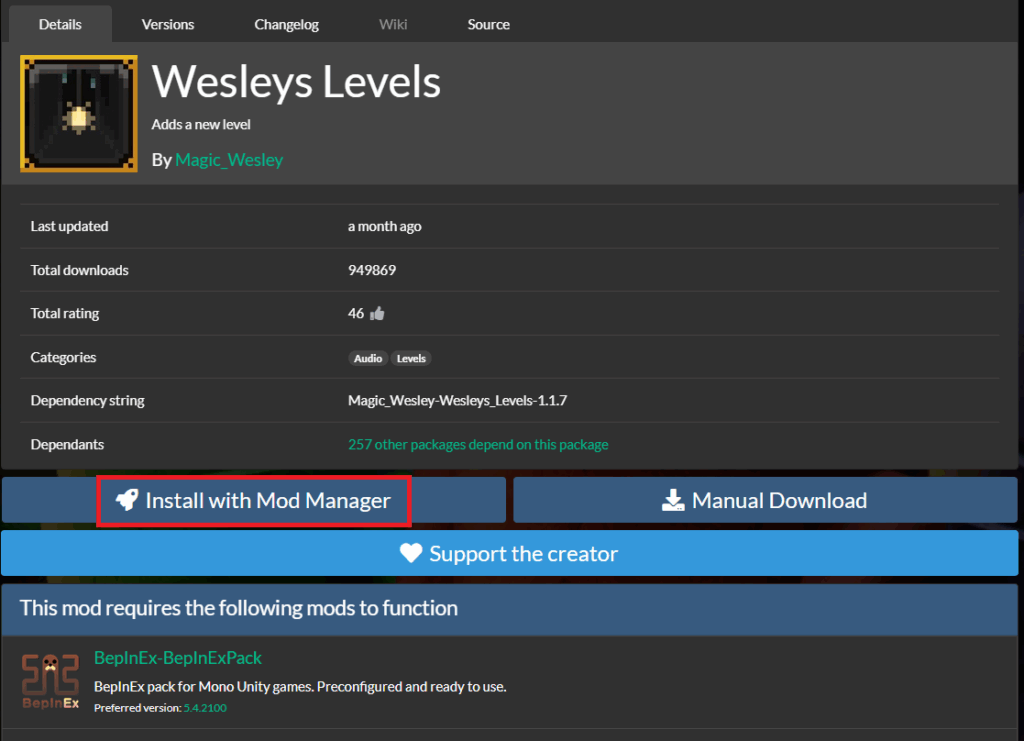This screenshot has width=1024, height=741.
Task: Click Install with Mod Manager button
Action: pos(253,500)
